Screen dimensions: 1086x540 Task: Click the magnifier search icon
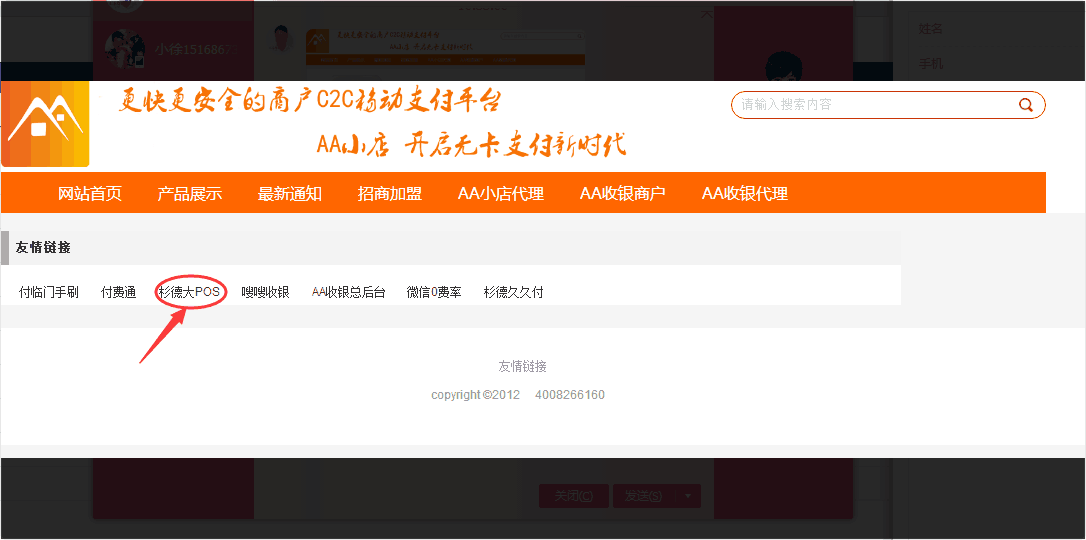[x=1025, y=105]
